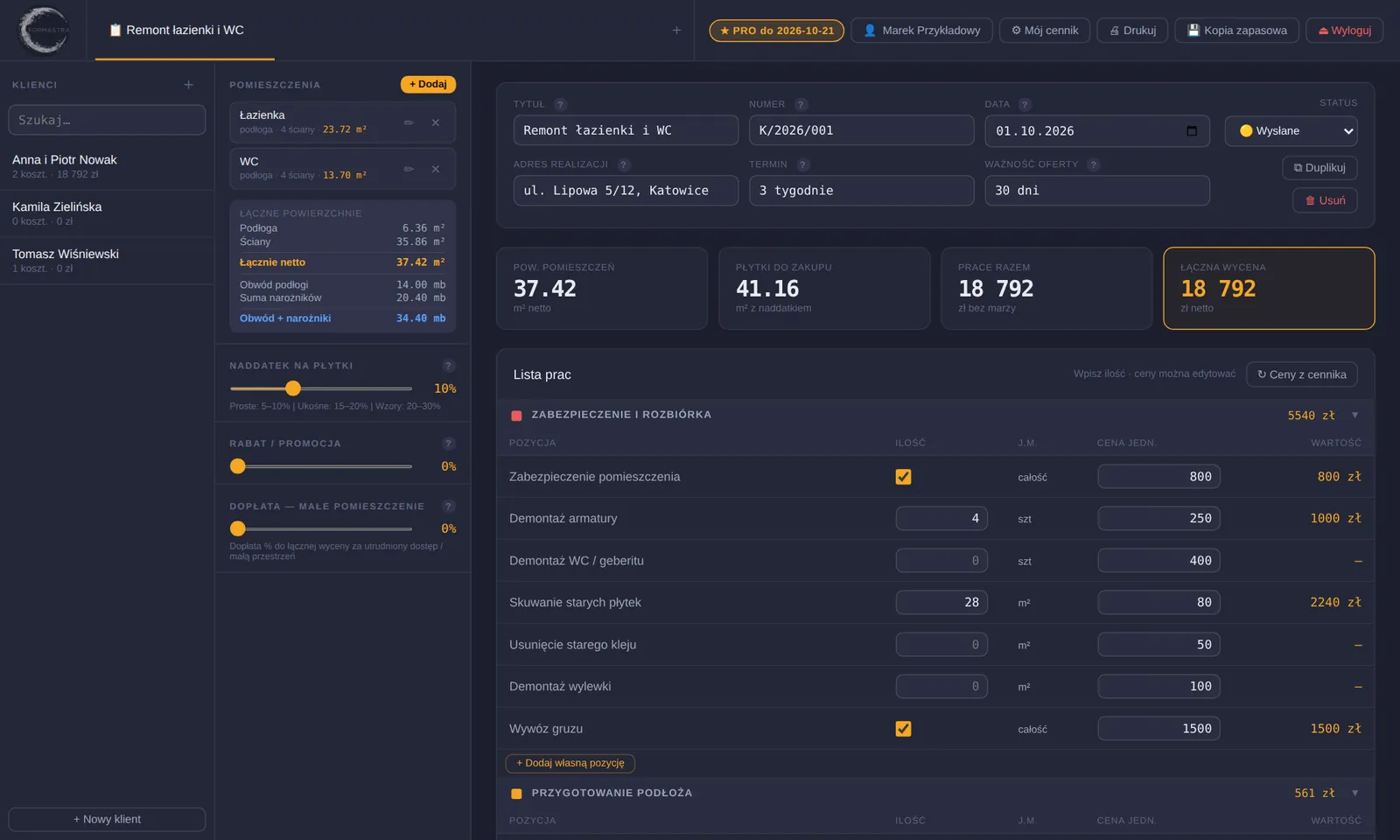Add a client via the Klienci plus icon
The image size is (1400, 840).
[x=188, y=85]
